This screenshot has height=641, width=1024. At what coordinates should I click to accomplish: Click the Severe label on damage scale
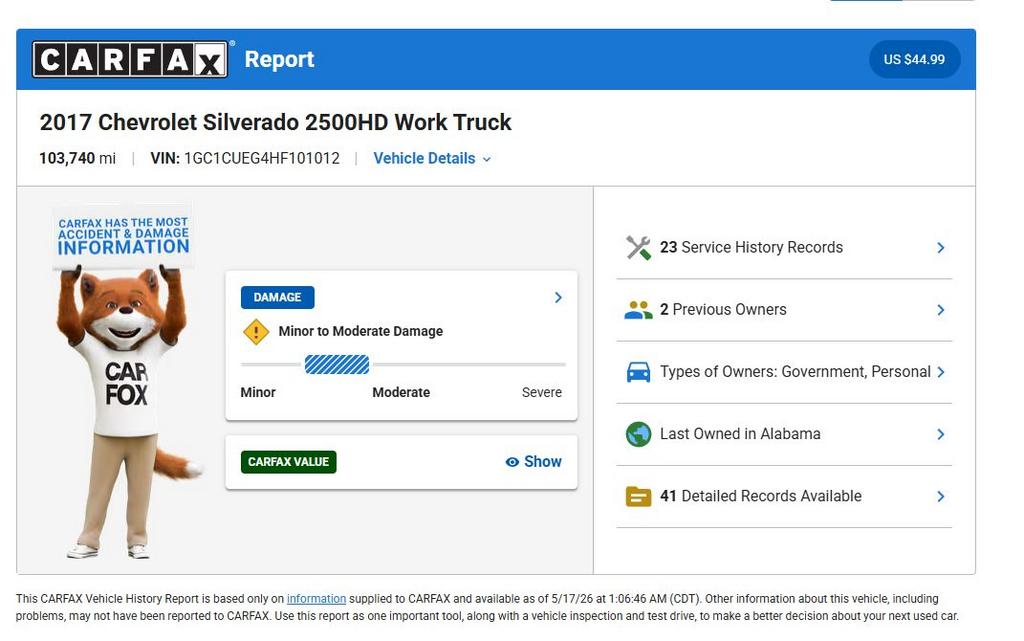[541, 392]
